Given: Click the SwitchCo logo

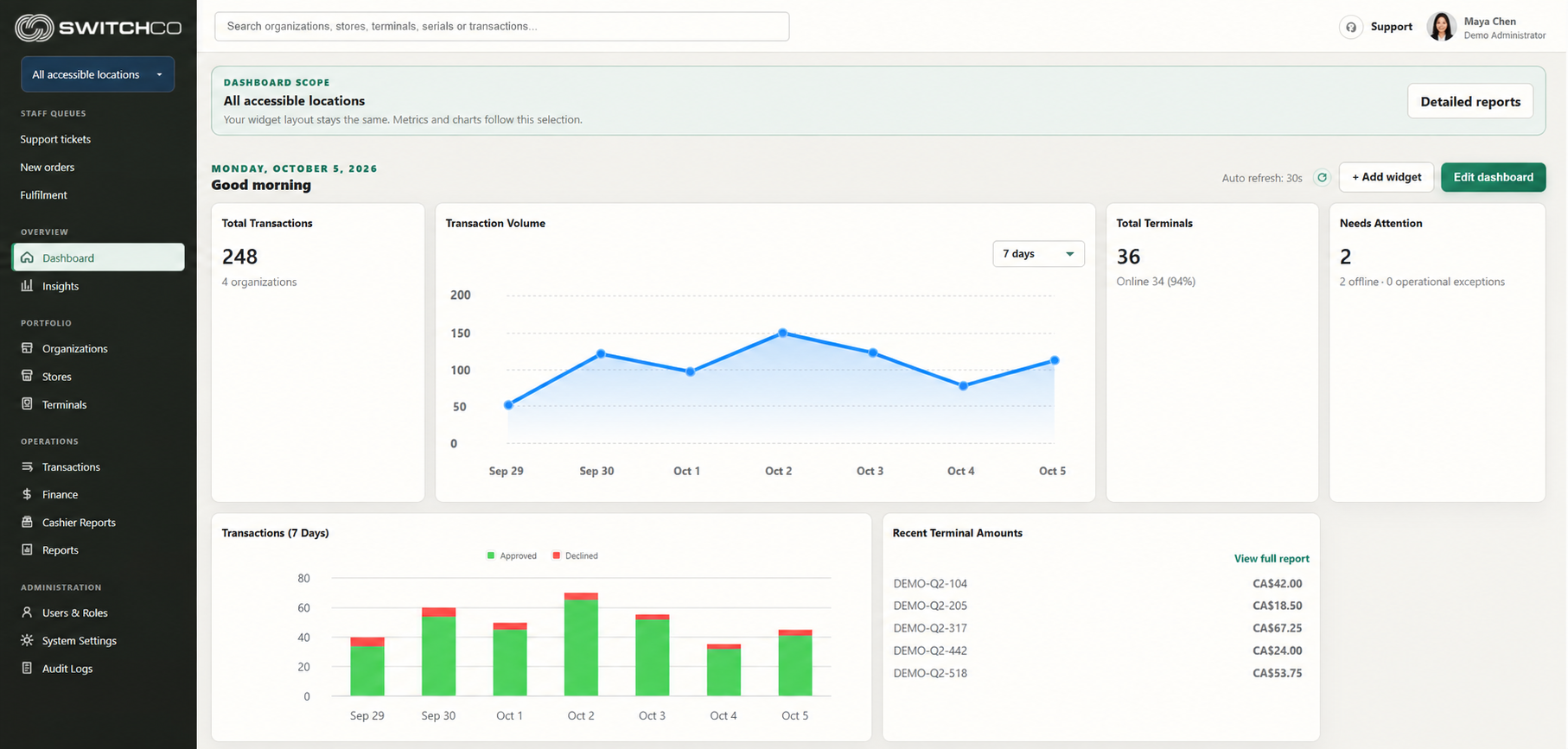Looking at the screenshot, I should [98, 28].
